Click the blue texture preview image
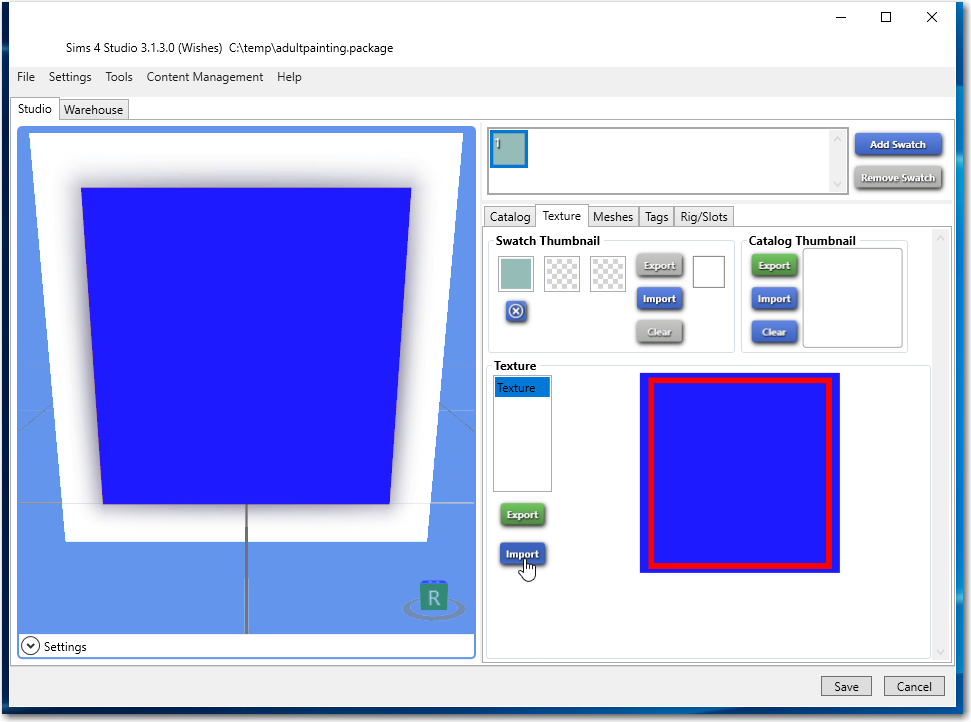This screenshot has height=722, width=971. click(x=739, y=472)
